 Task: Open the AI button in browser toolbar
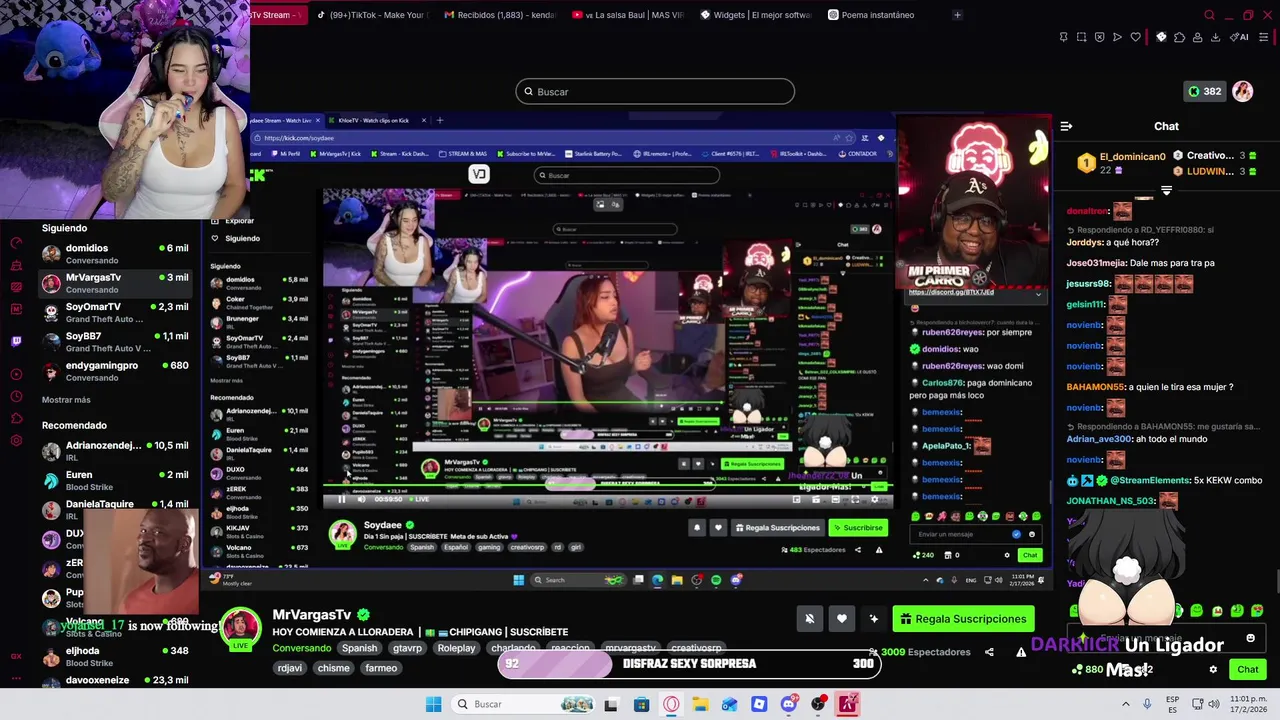(1240, 37)
